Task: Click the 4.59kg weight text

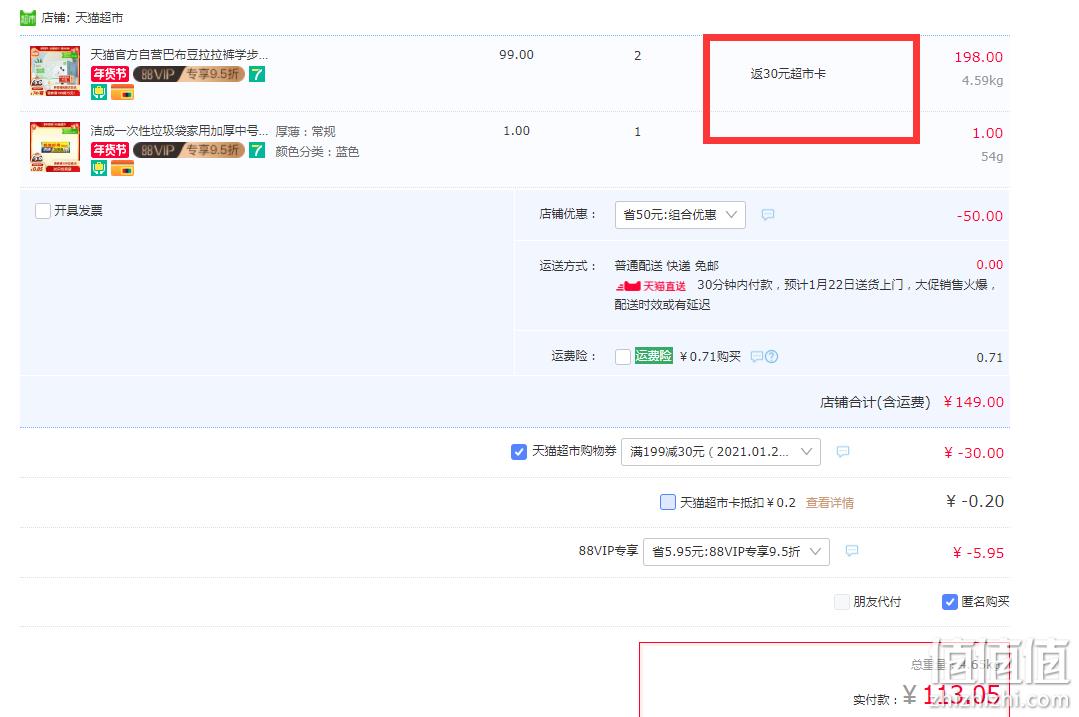Action: click(x=982, y=81)
